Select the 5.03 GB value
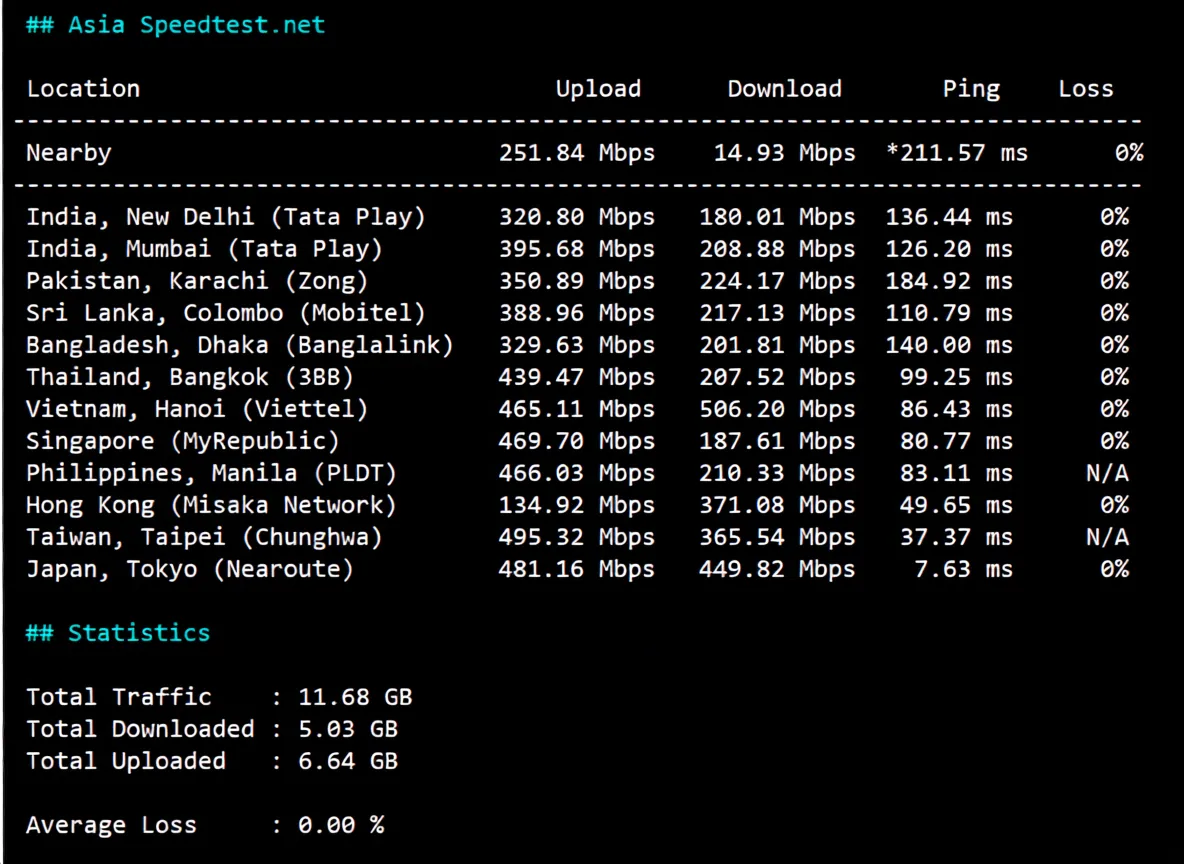 [x=348, y=729]
